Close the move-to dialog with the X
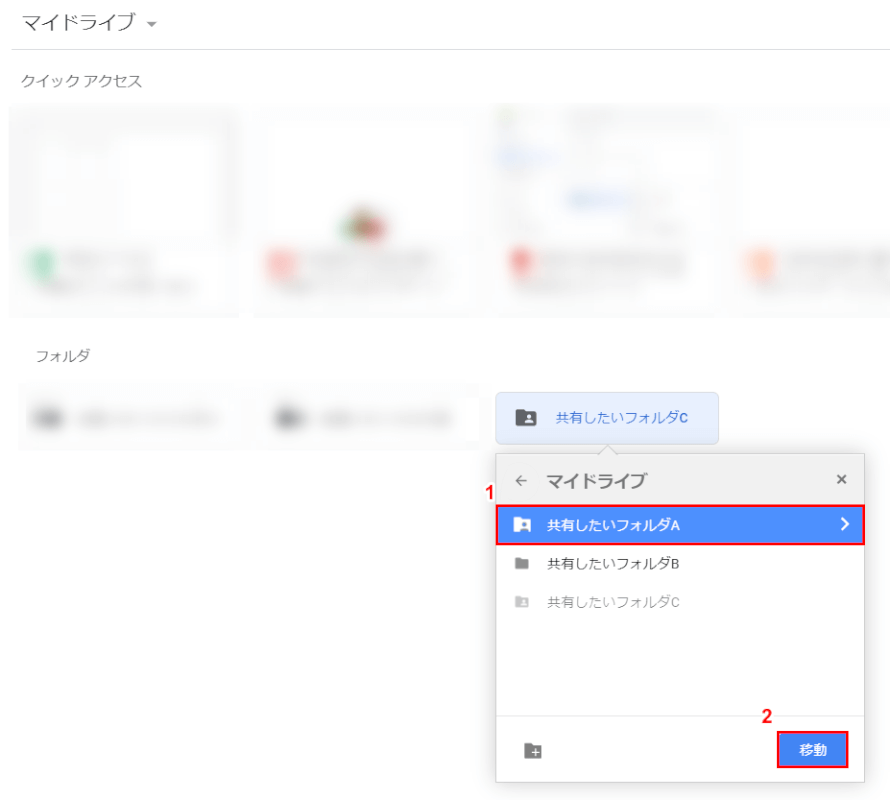Viewport: 890px width, 800px height. click(x=841, y=480)
